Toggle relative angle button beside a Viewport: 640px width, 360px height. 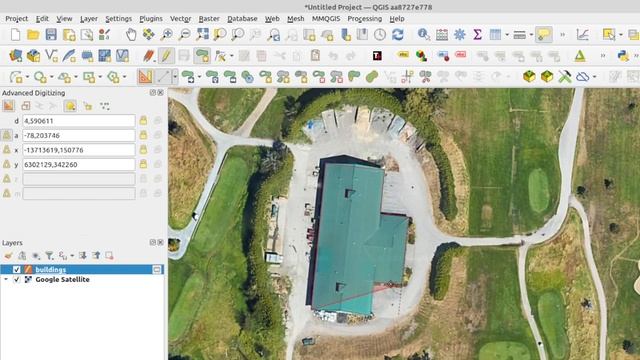click(x=7, y=135)
